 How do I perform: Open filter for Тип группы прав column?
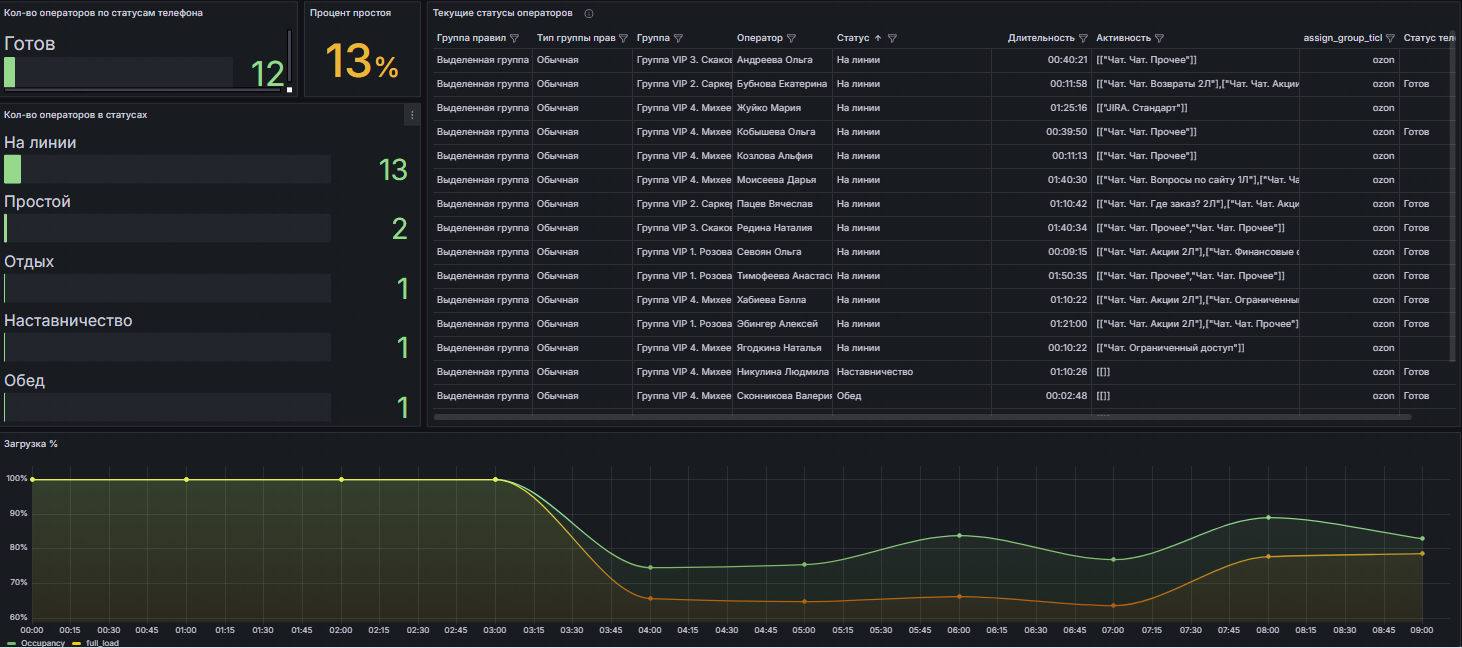(624, 38)
